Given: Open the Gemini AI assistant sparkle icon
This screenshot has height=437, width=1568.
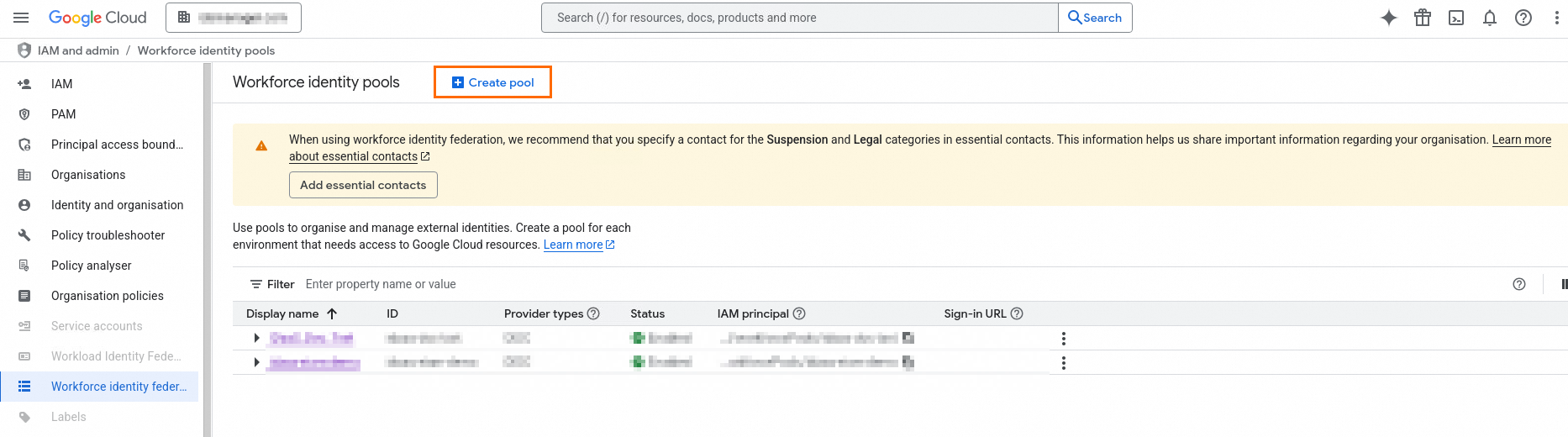Looking at the screenshot, I should (1389, 18).
